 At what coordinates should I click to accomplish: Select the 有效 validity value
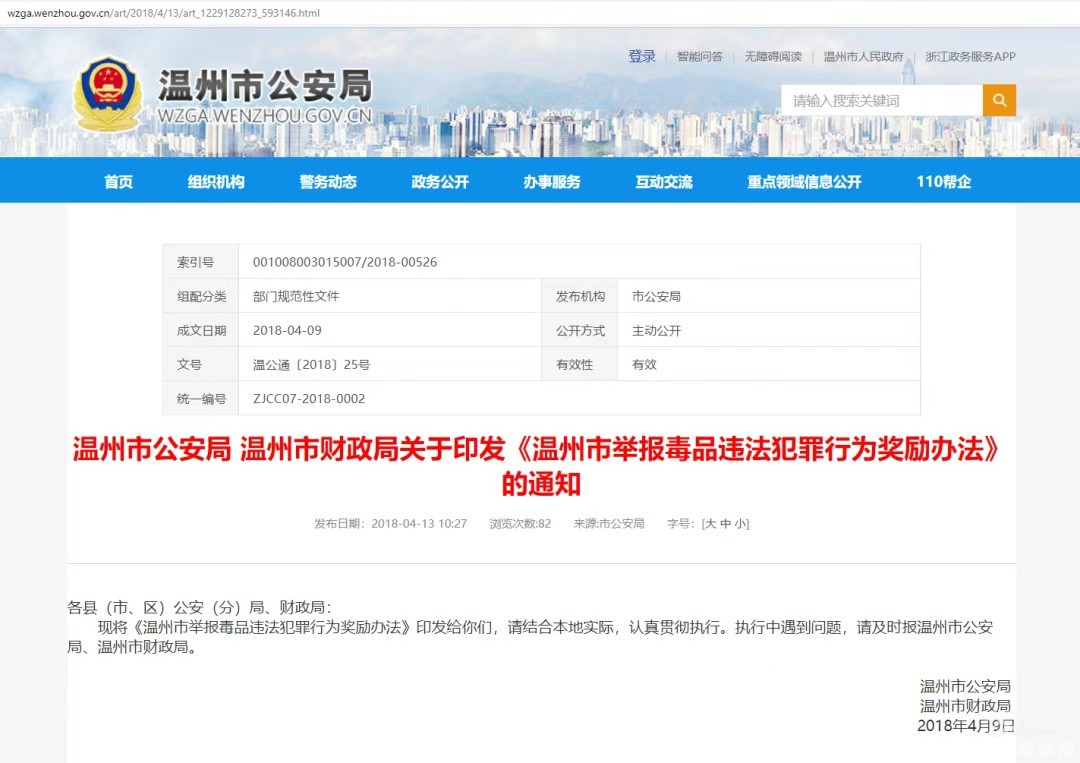[x=644, y=364]
